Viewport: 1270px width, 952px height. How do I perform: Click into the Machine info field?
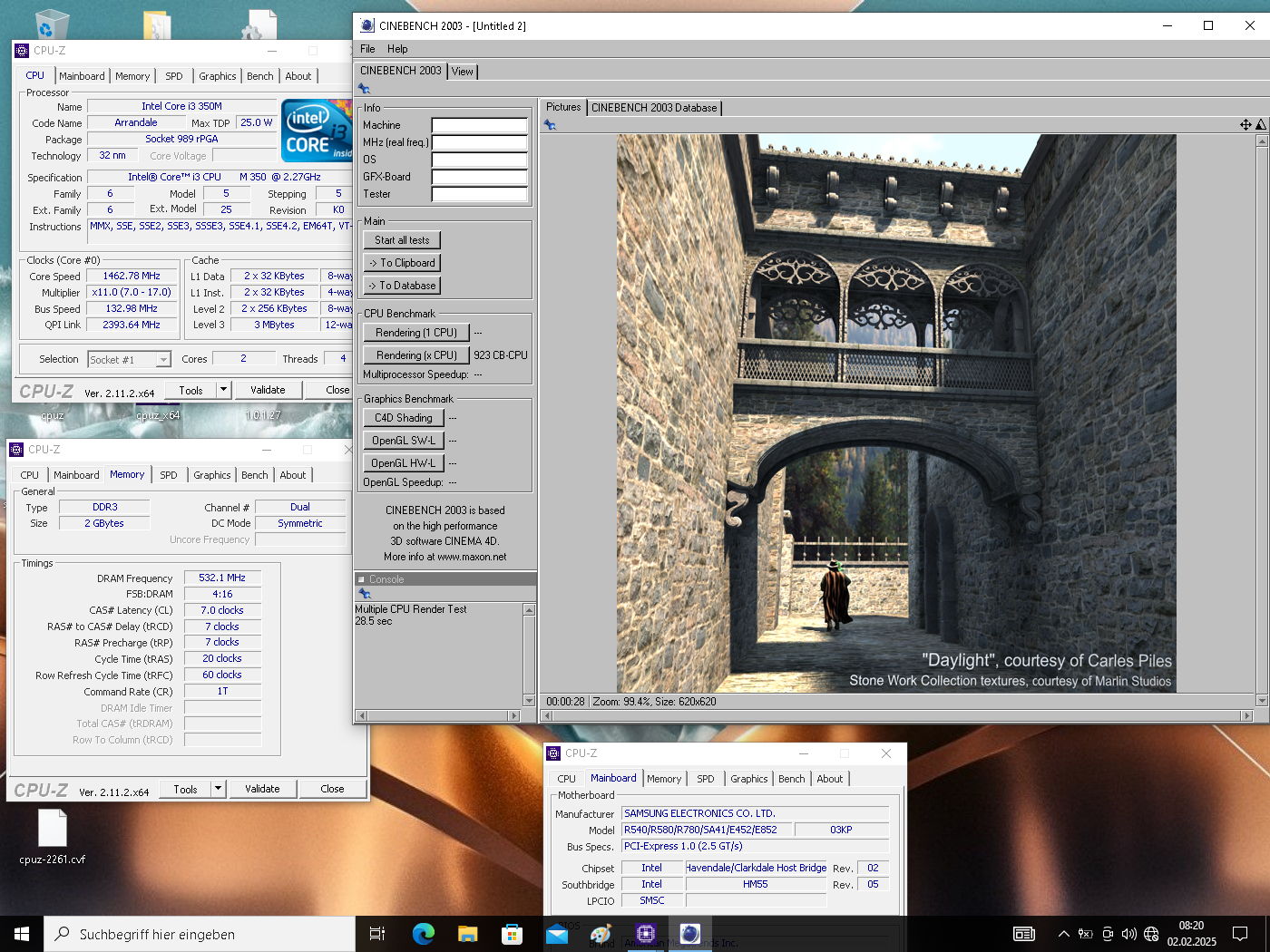(480, 125)
